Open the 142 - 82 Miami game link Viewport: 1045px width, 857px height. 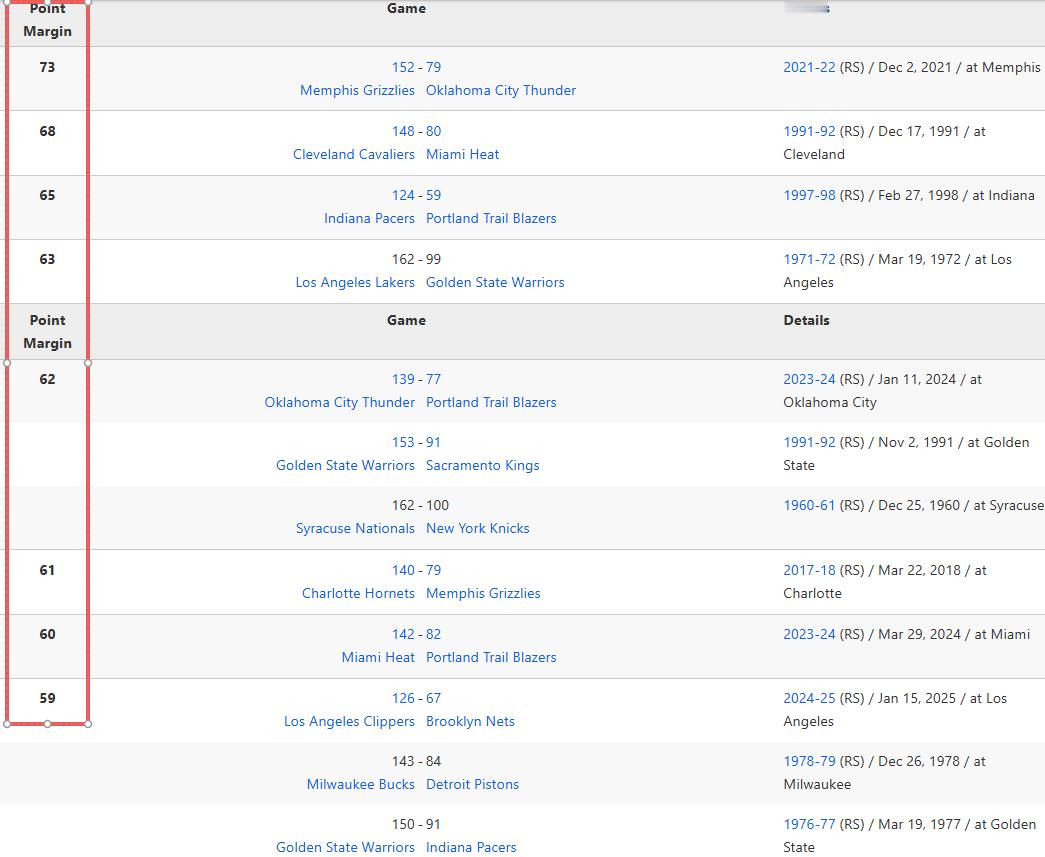[416, 634]
